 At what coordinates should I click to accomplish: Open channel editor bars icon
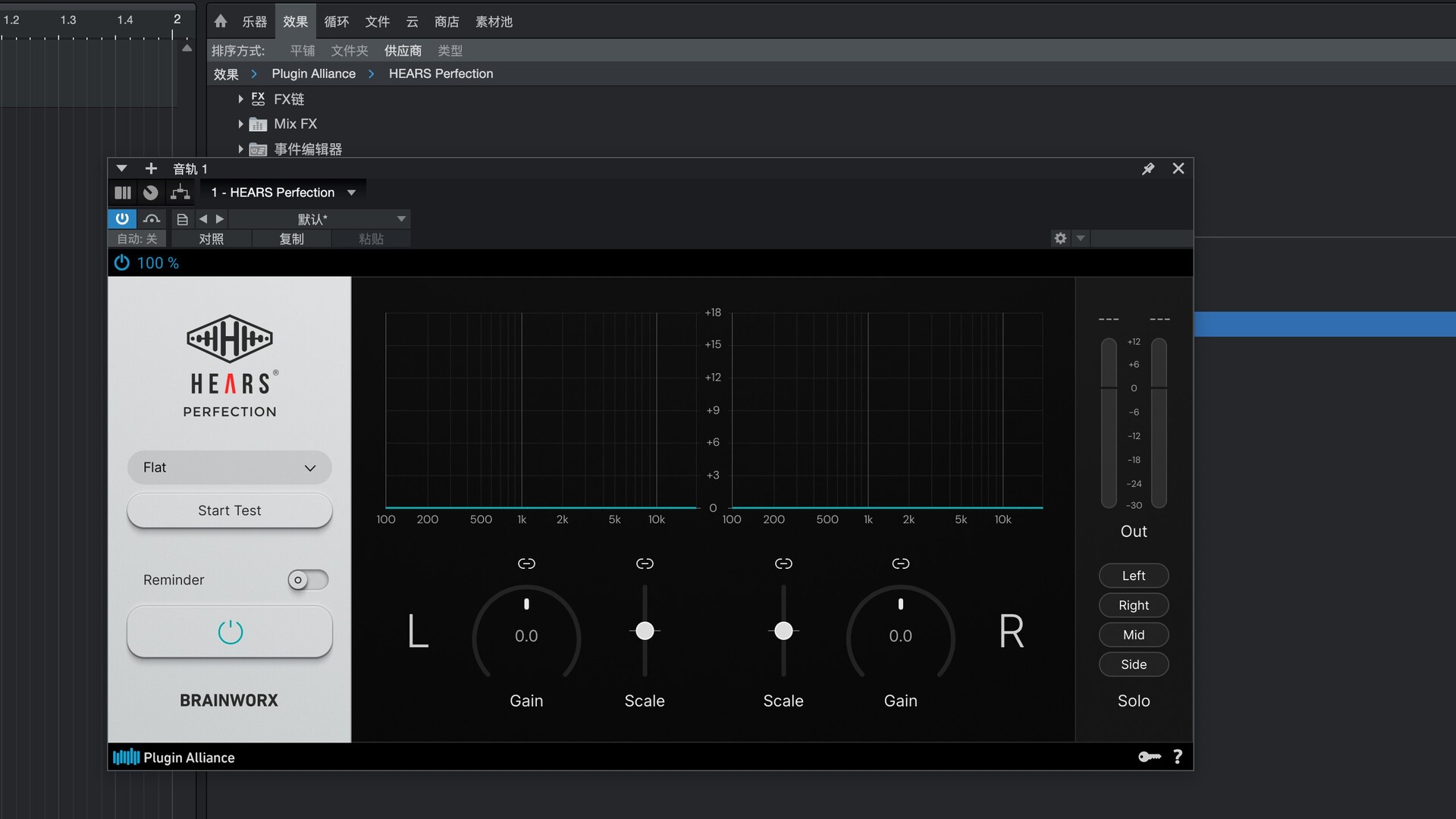click(123, 193)
